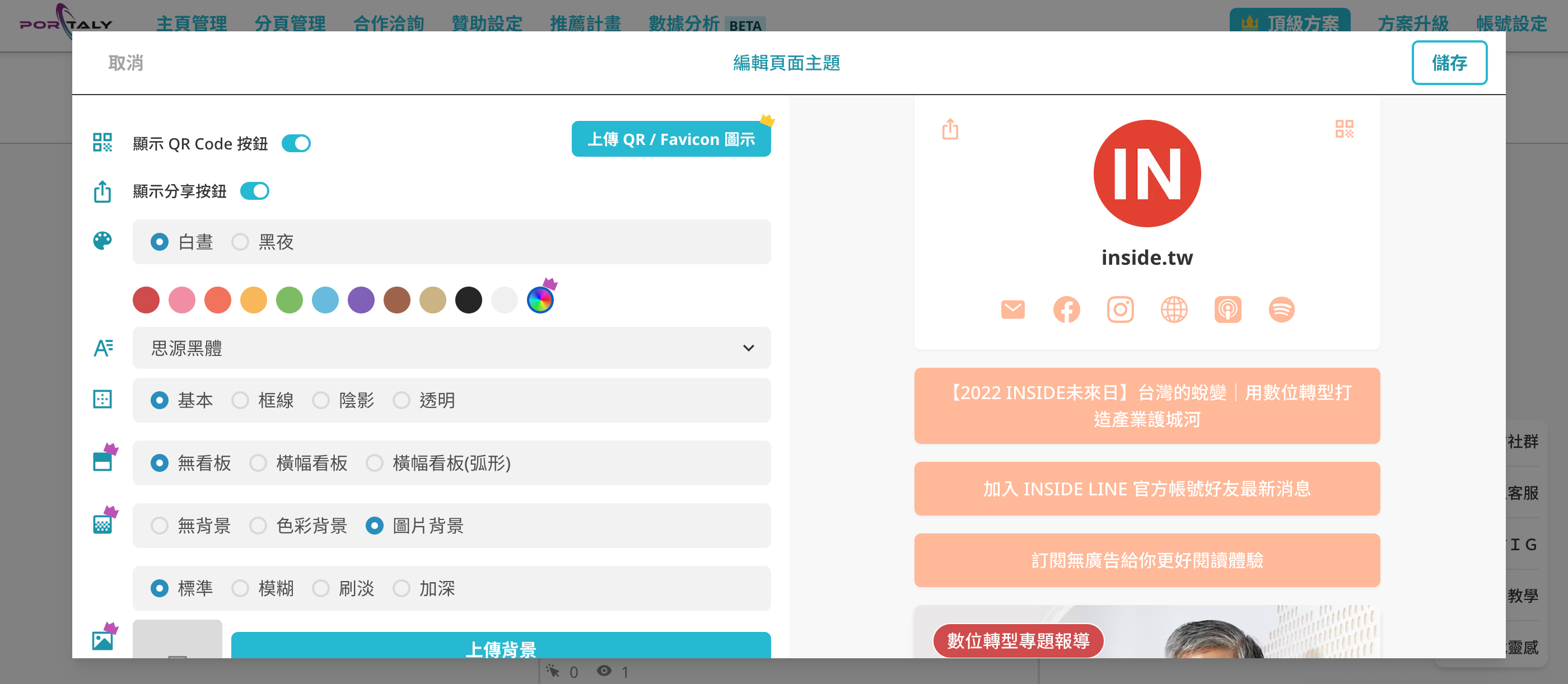Image resolution: width=1568 pixels, height=684 pixels.
Task: Select the 色彩背景 background option
Action: [x=298, y=526]
